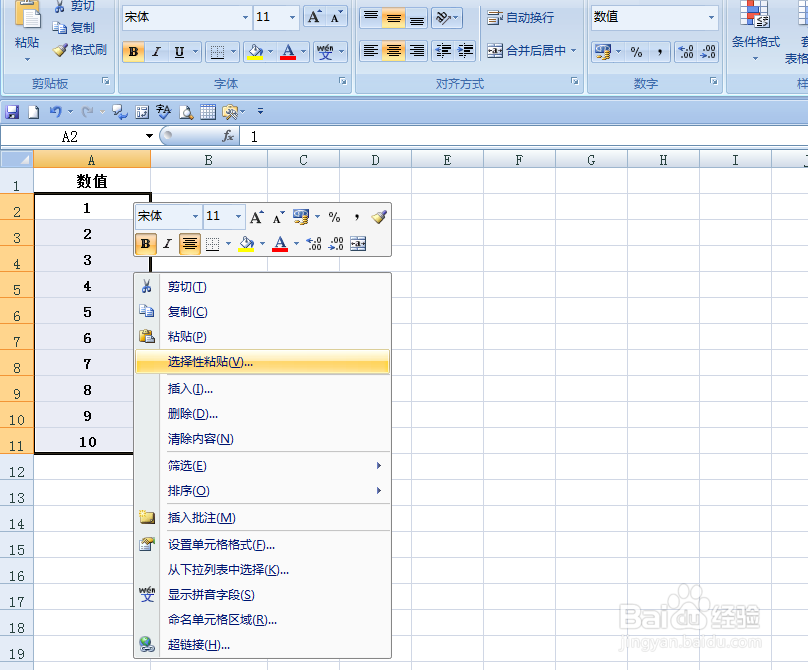Image resolution: width=808 pixels, height=670 pixels.
Task: Click the accounting number format ribbon icon
Action: [603, 52]
